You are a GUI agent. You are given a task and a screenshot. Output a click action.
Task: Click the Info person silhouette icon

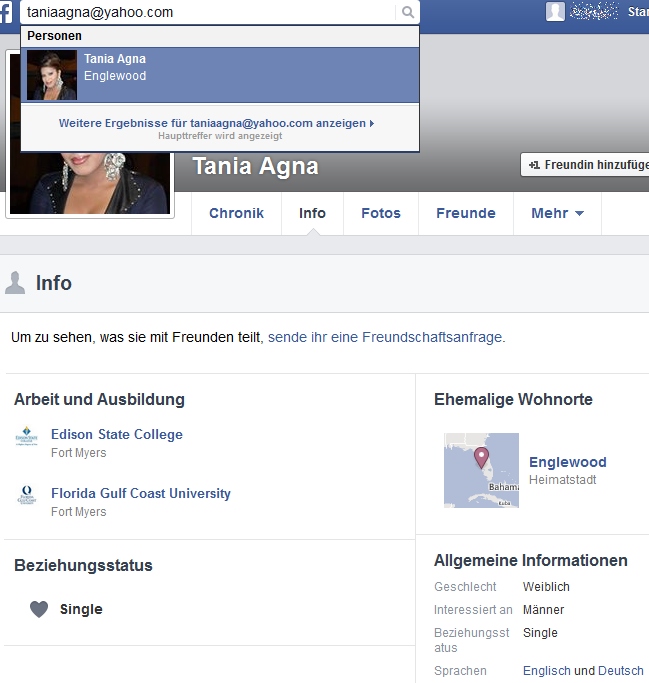pyautogui.click(x=15, y=283)
